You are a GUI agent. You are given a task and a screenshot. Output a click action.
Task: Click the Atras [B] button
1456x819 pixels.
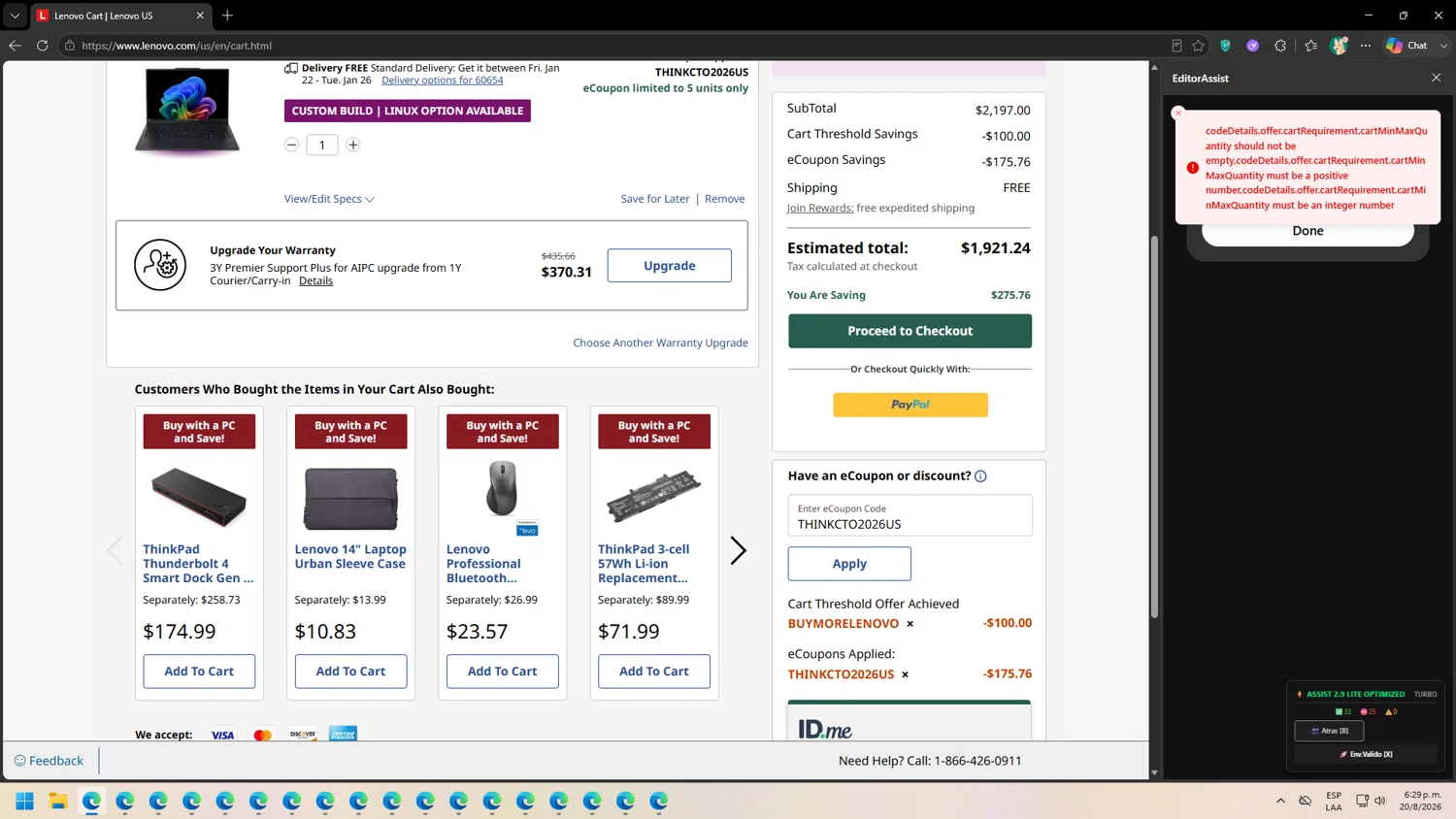[x=1329, y=731]
